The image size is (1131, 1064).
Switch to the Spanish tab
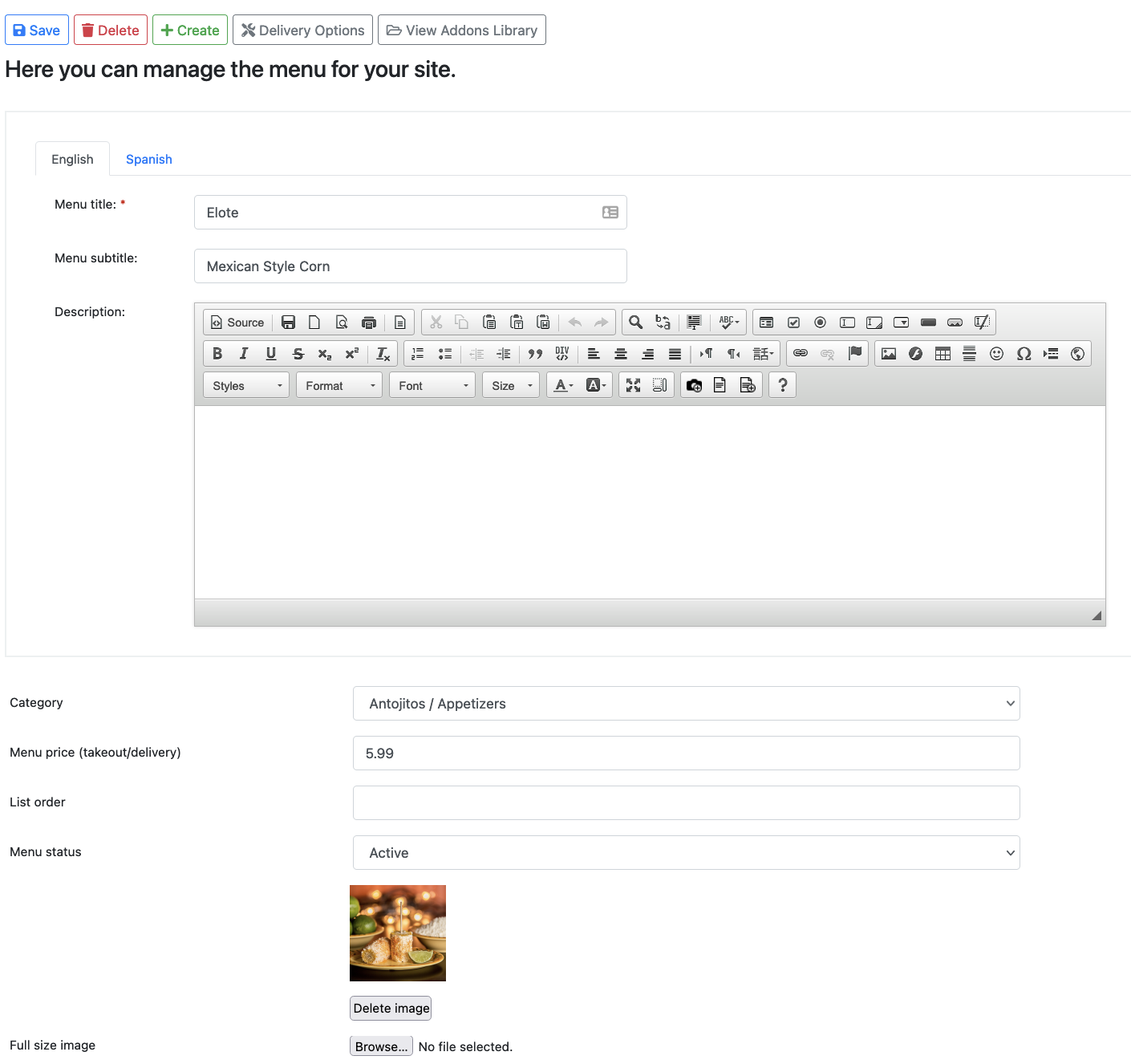tap(149, 160)
